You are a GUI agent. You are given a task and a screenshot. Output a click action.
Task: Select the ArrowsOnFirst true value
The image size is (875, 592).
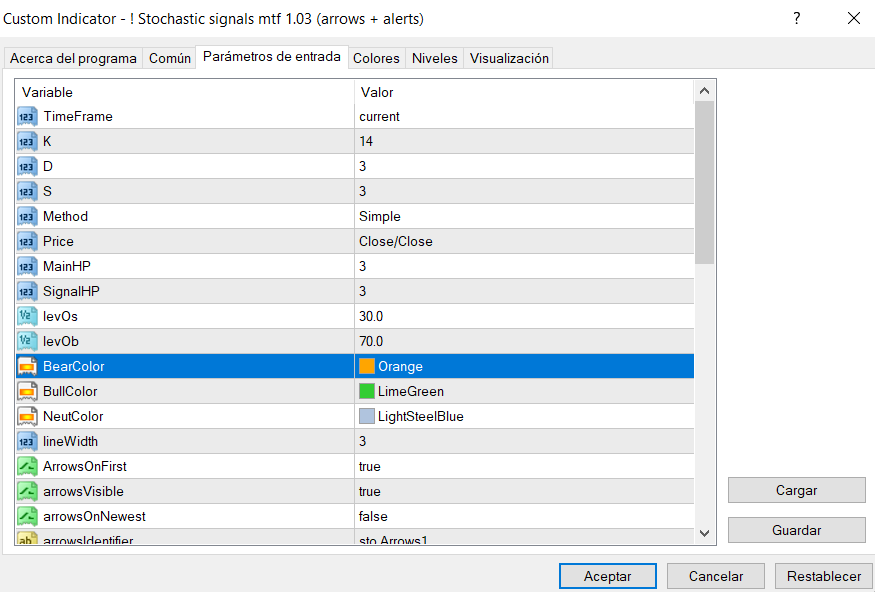click(370, 467)
